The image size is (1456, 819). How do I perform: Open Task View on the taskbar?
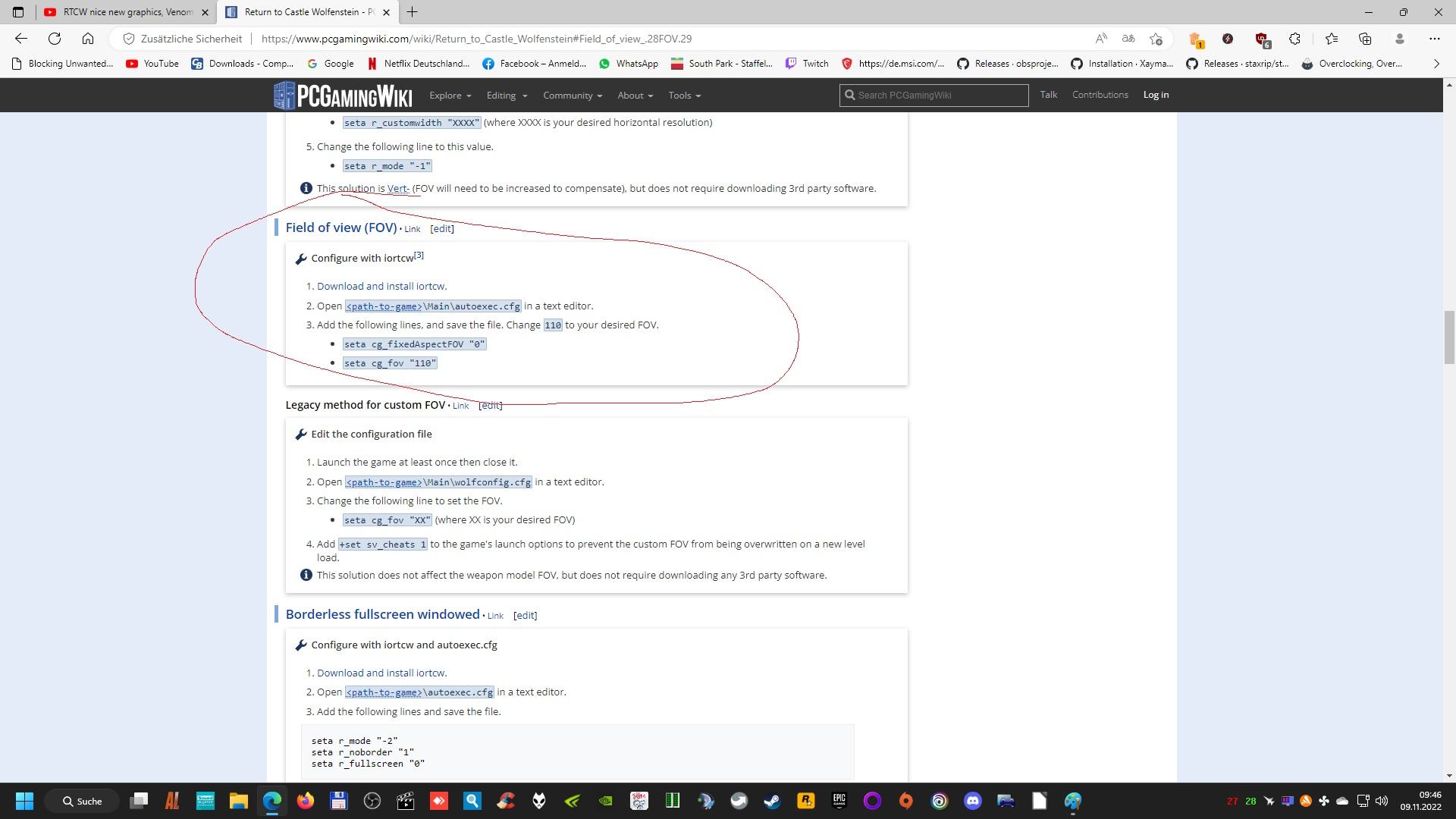pos(139,801)
